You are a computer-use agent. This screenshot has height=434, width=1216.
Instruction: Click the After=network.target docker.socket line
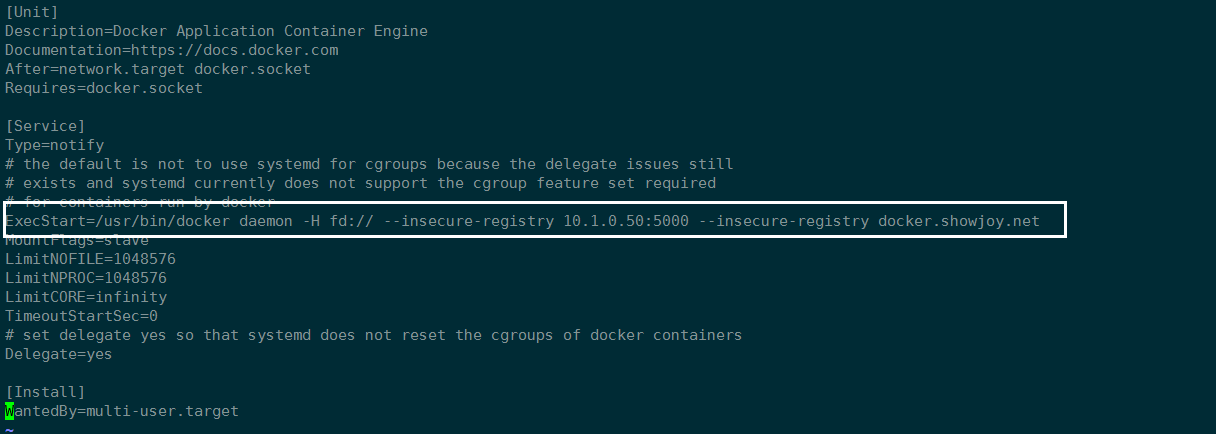pos(157,69)
